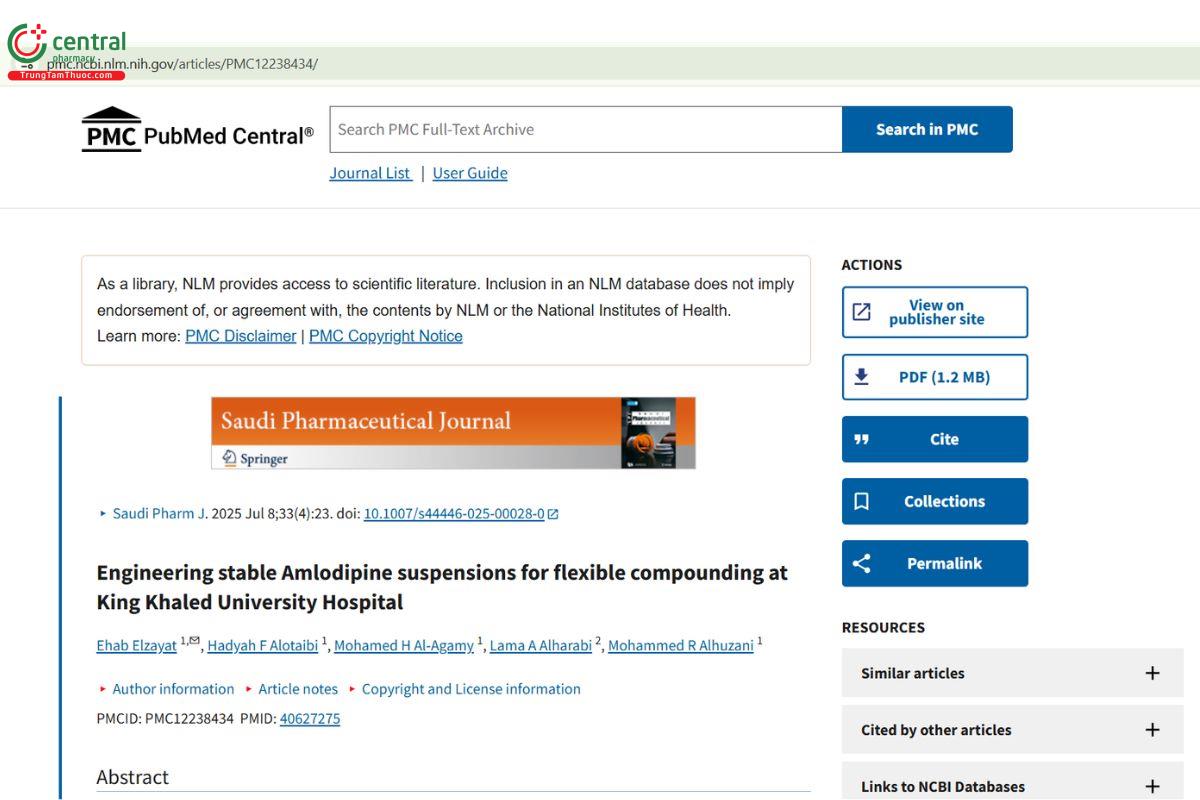1200x800 pixels.
Task: Open the Journal List link
Action: point(370,173)
